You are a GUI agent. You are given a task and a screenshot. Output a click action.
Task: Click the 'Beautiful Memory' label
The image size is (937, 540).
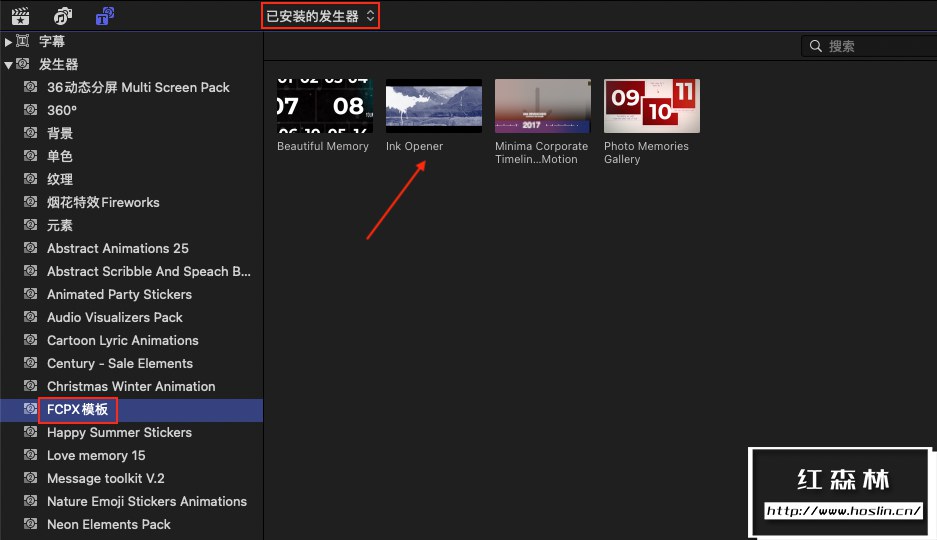click(x=323, y=146)
